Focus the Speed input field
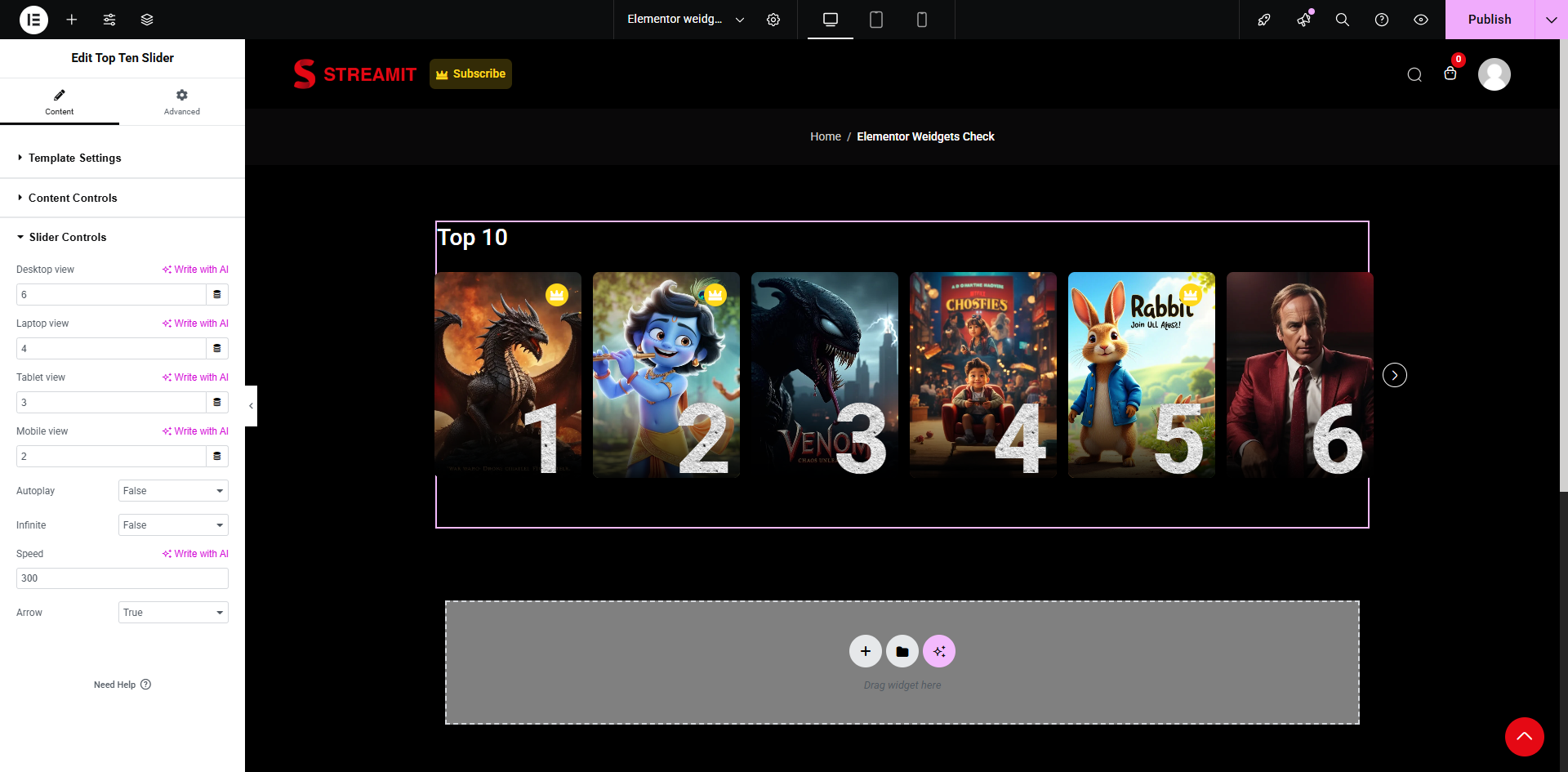 [122, 578]
